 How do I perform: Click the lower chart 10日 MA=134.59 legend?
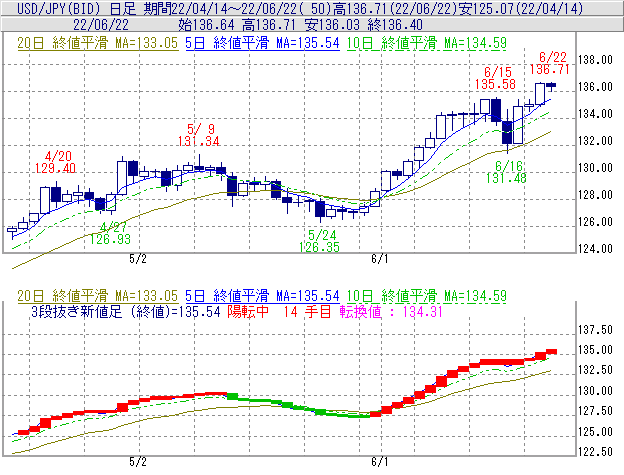(x=427, y=296)
